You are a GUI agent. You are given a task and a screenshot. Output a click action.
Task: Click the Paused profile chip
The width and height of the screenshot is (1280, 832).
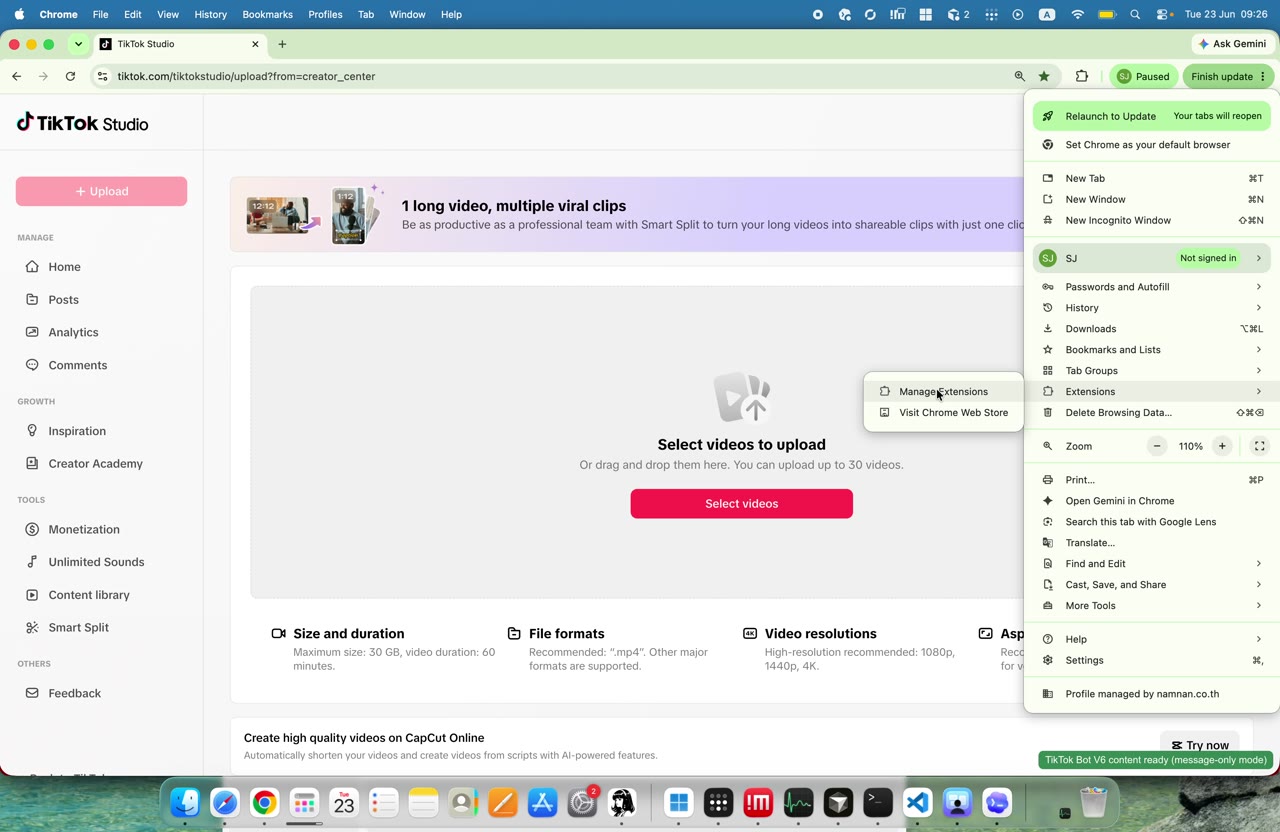coord(1144,76)
